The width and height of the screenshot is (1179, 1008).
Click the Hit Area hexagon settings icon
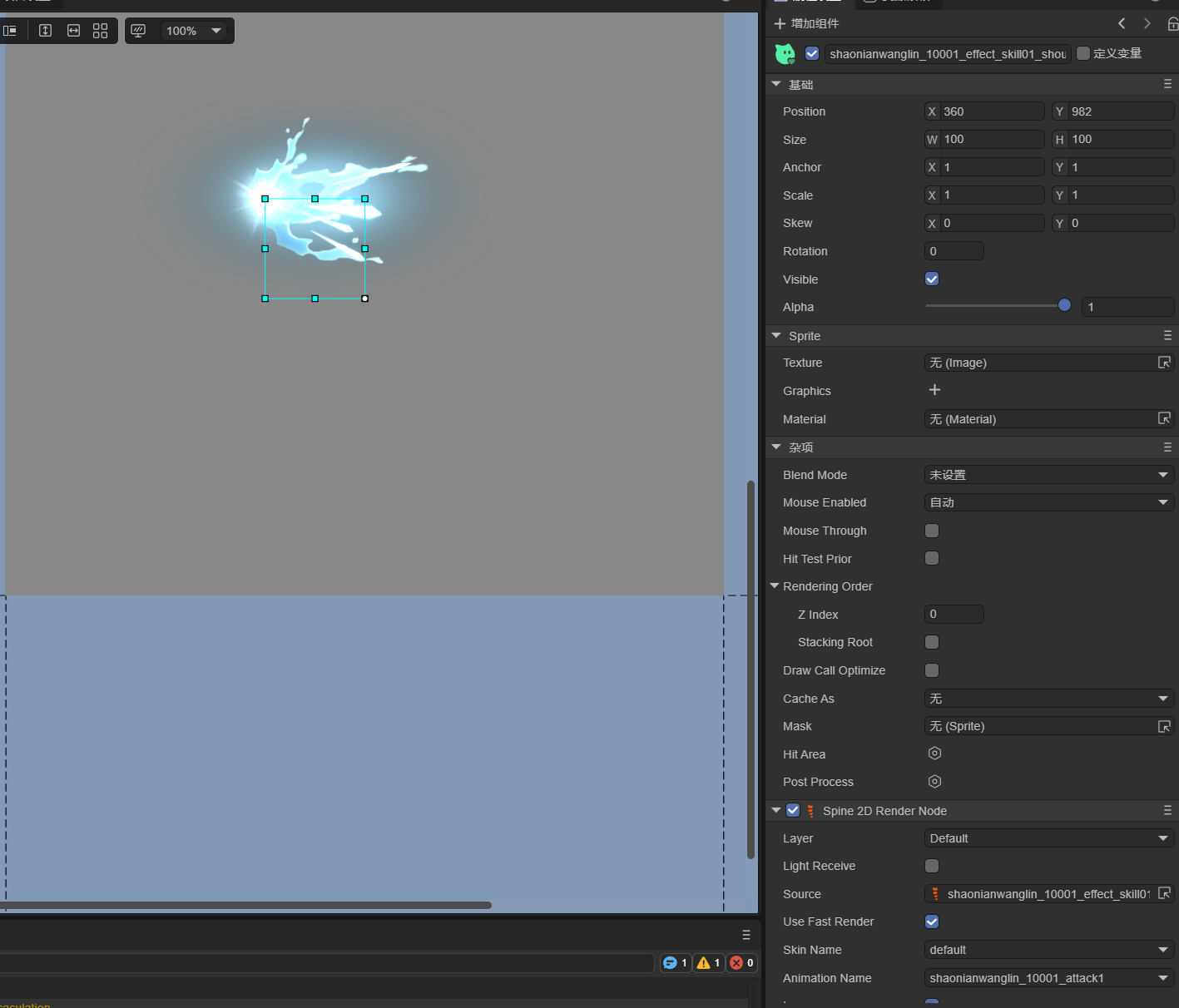[x=934, y=754]
